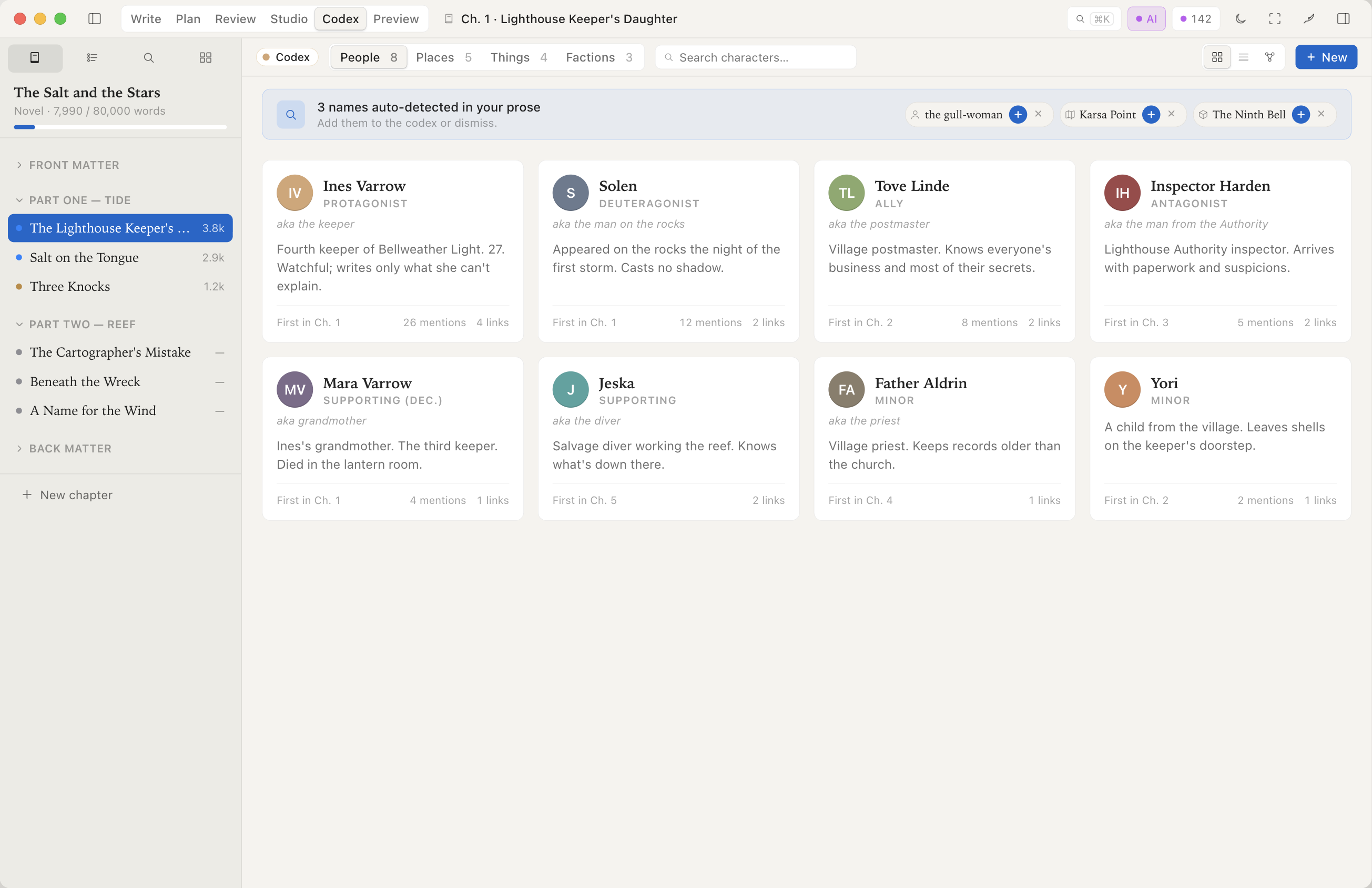Viewport: 1372px width, 888px height.
Task: Toggle the right sidebar panel
Action: point(1343,18)
